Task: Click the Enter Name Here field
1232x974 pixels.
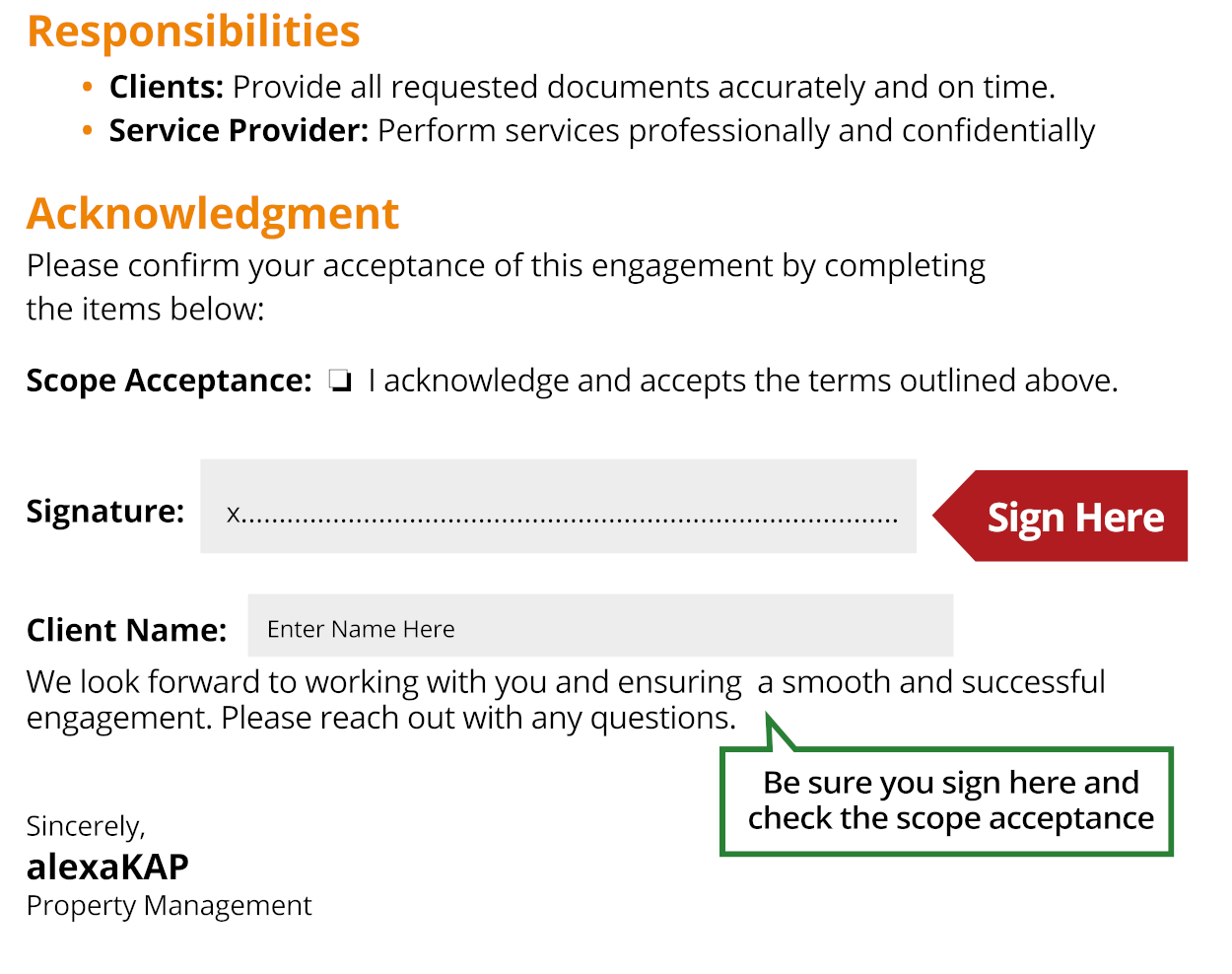Action: pyautogui.click(x=599, y=626)
